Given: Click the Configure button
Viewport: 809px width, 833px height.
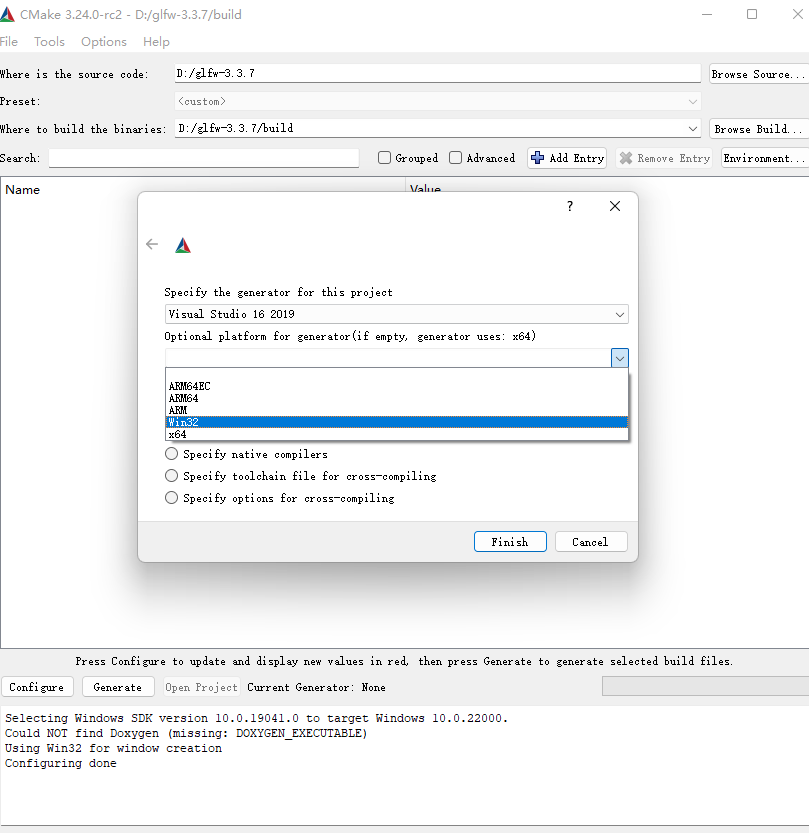Looking at the screenshot, I should click(37, 687).
